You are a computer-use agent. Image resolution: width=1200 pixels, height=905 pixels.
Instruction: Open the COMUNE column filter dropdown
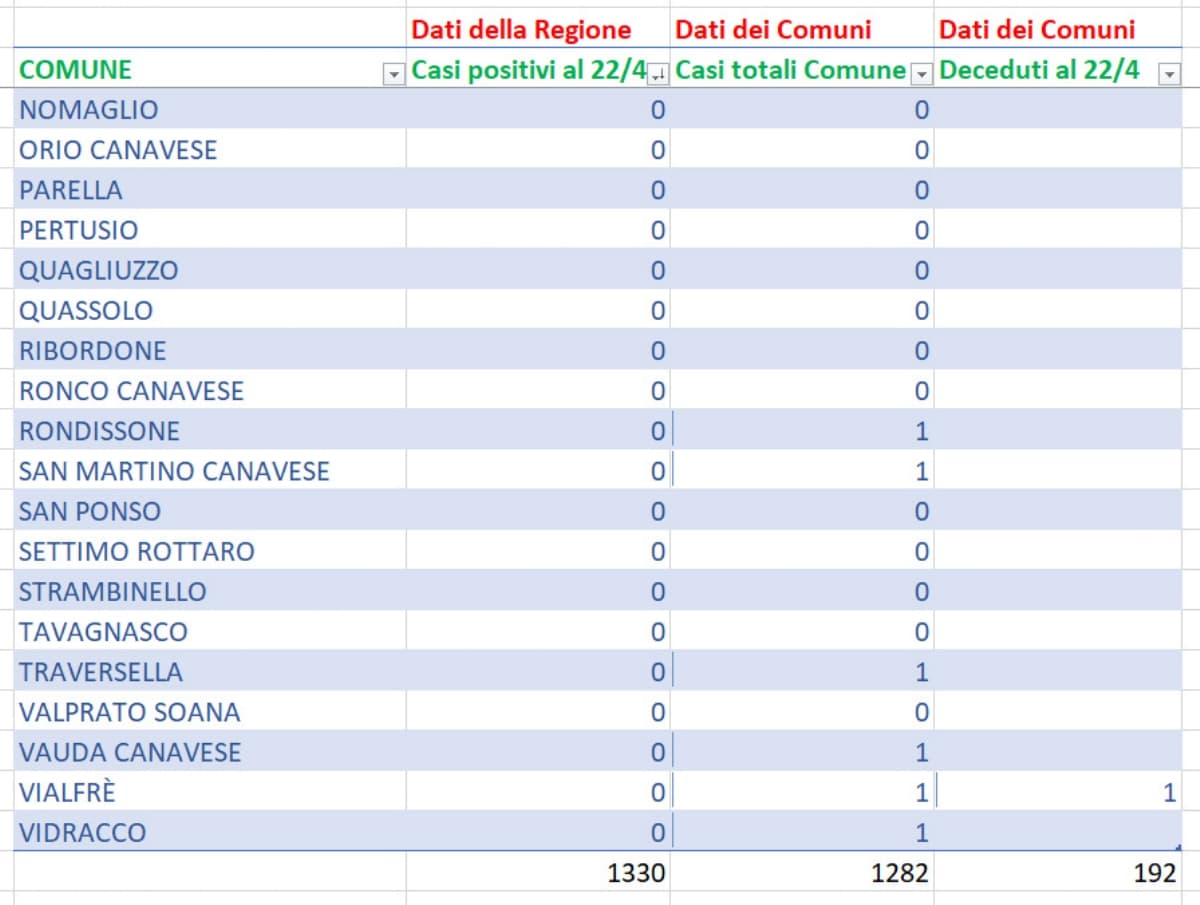pyautogui.click(x=394, y=74)
